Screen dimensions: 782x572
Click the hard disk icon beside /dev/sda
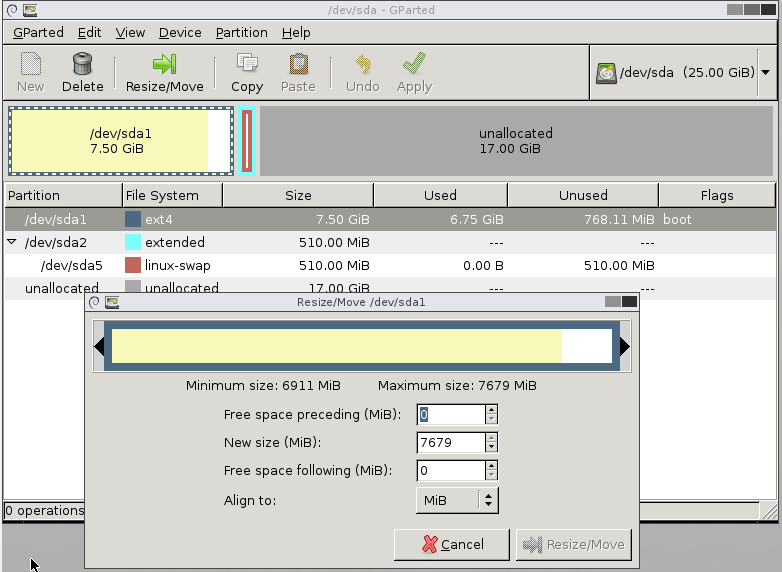click(x=606, y=73)
